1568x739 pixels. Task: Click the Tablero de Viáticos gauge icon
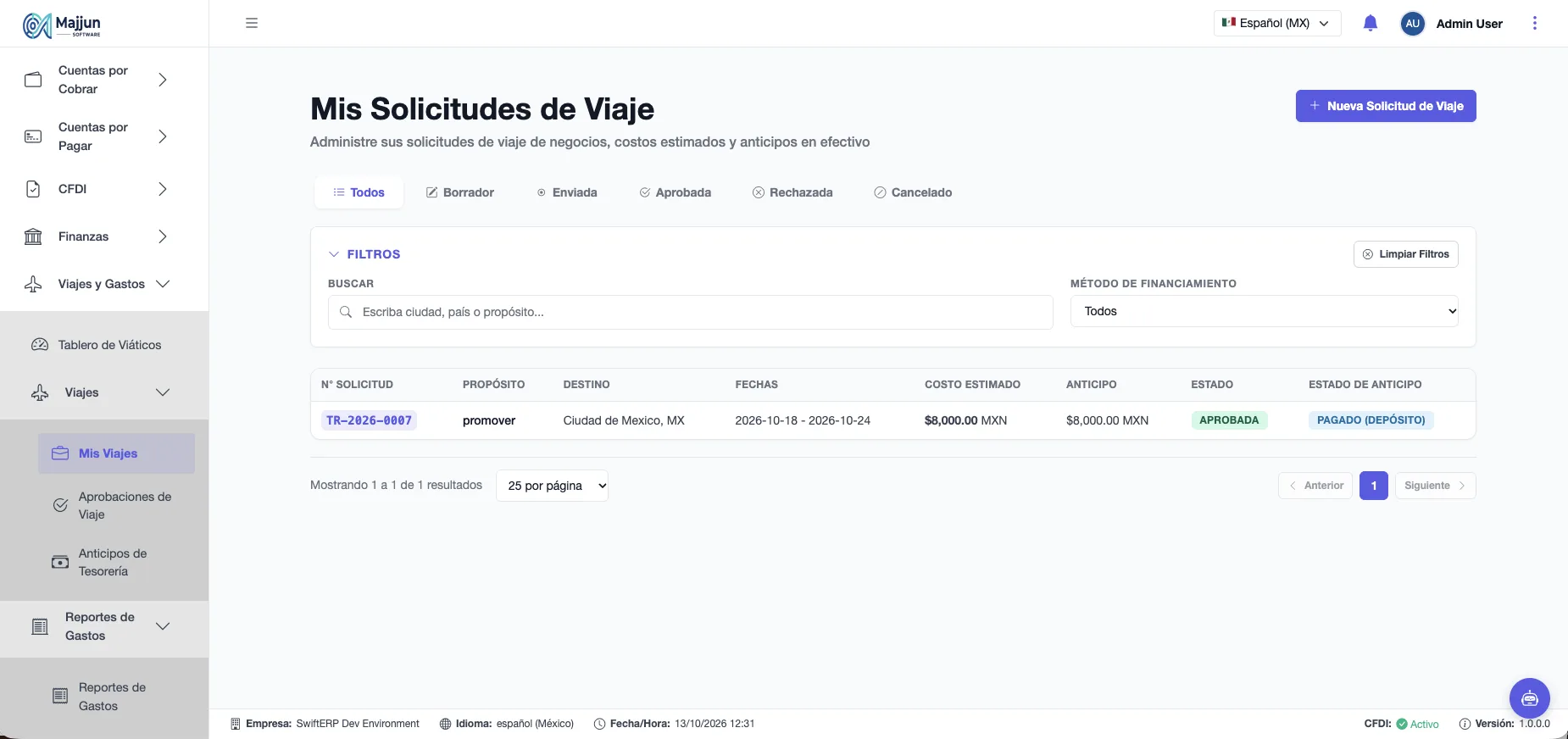(x=40, y=345)
